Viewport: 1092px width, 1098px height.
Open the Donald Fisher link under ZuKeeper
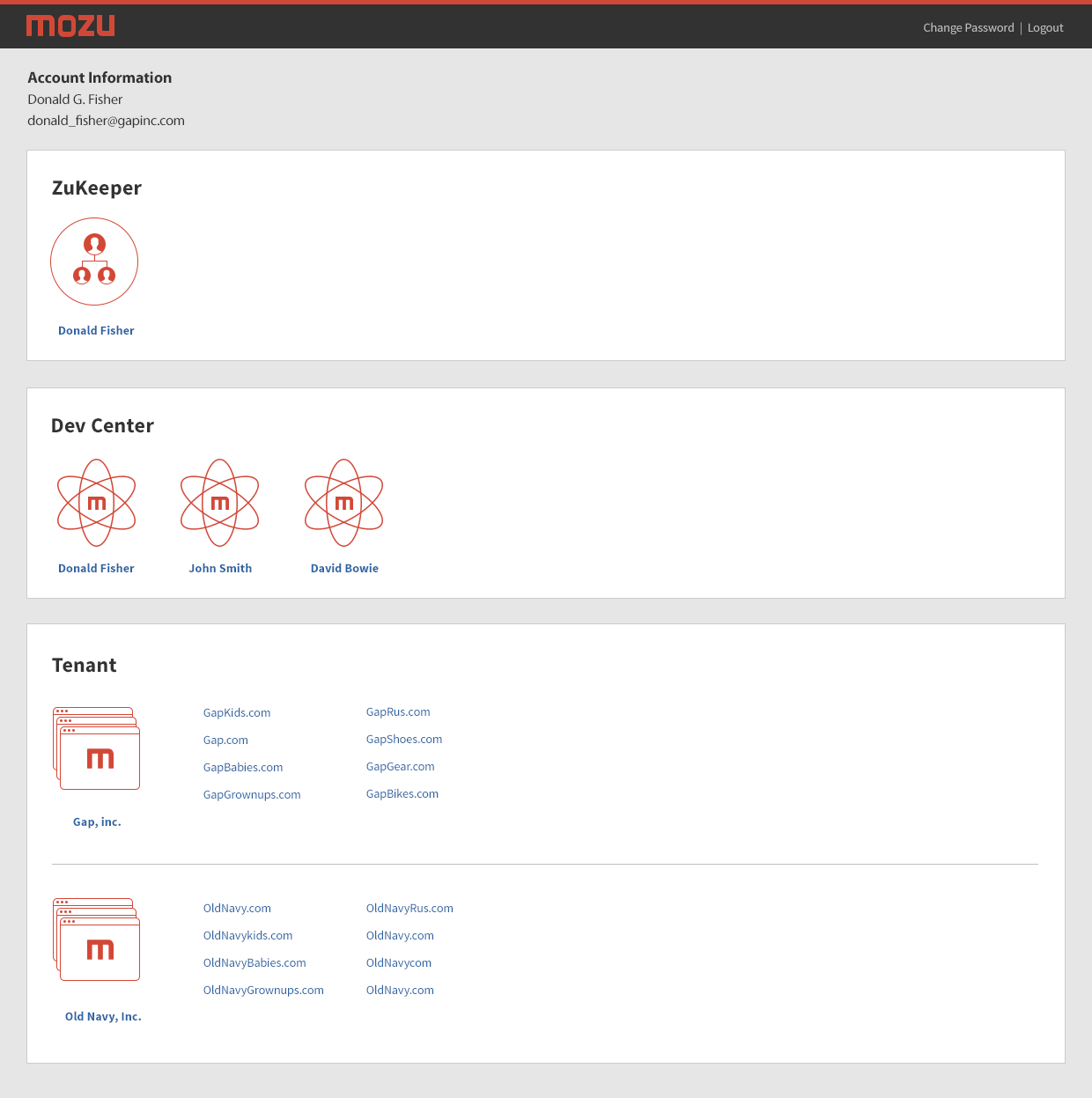(x=96, y=331)
